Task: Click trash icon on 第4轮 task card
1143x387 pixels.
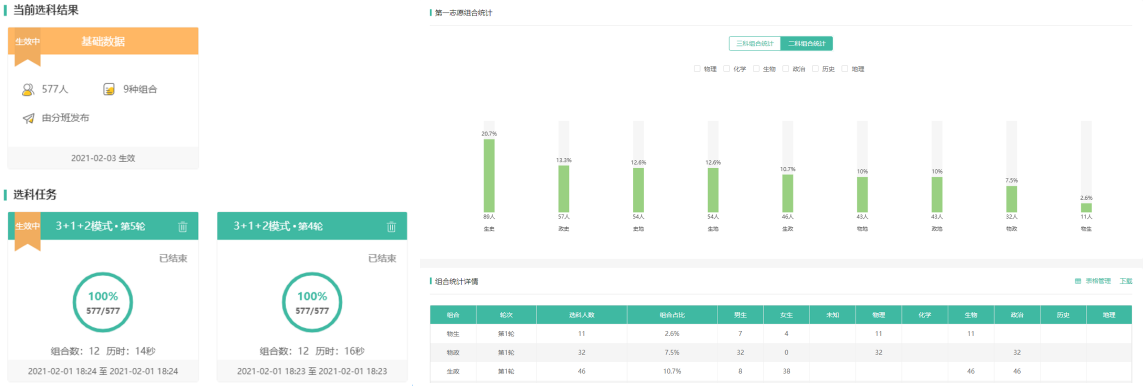Action: click(x=391, y=227)
